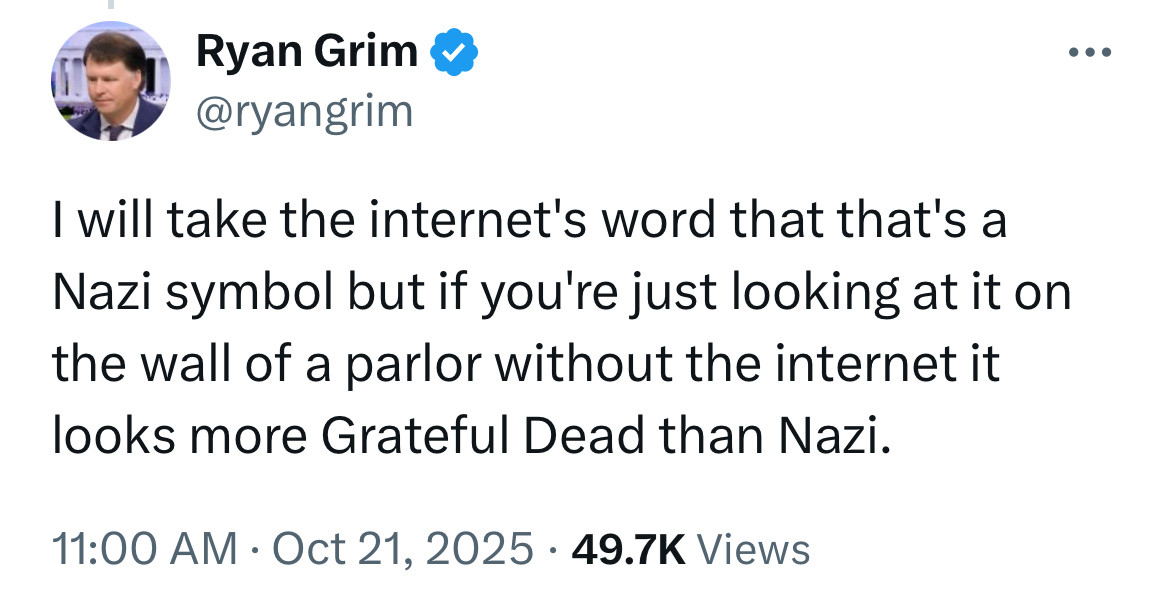Click the Views label
1170x608 pixels.
[x=752, y=548]
